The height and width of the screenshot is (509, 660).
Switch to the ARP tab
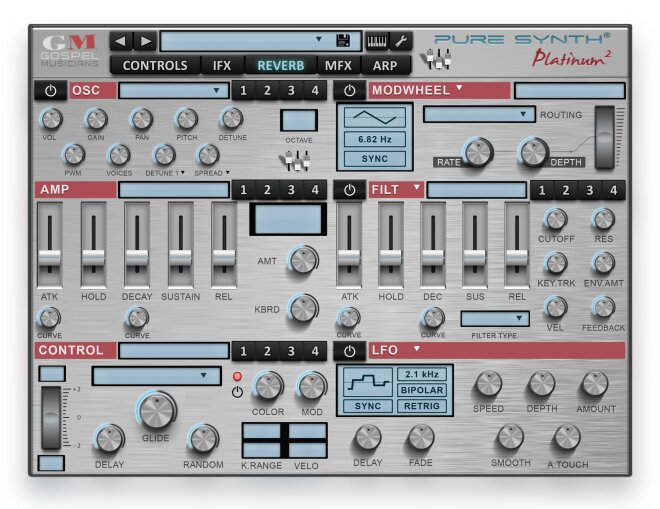click(385, 66)
